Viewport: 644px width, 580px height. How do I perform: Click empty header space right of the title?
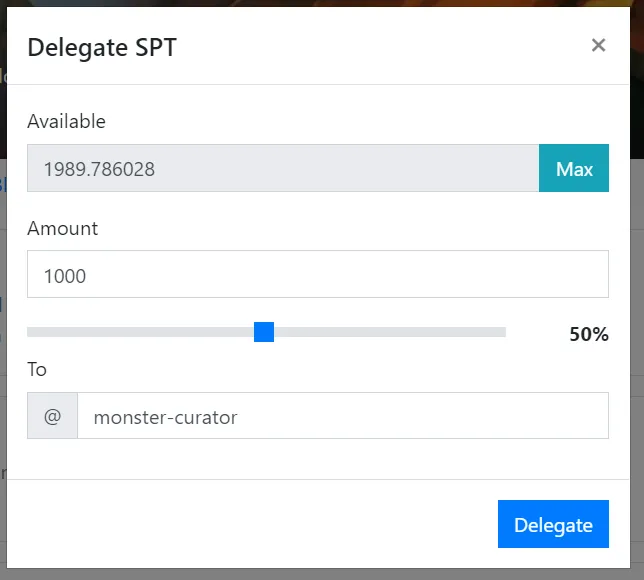[x=382, y=45]
